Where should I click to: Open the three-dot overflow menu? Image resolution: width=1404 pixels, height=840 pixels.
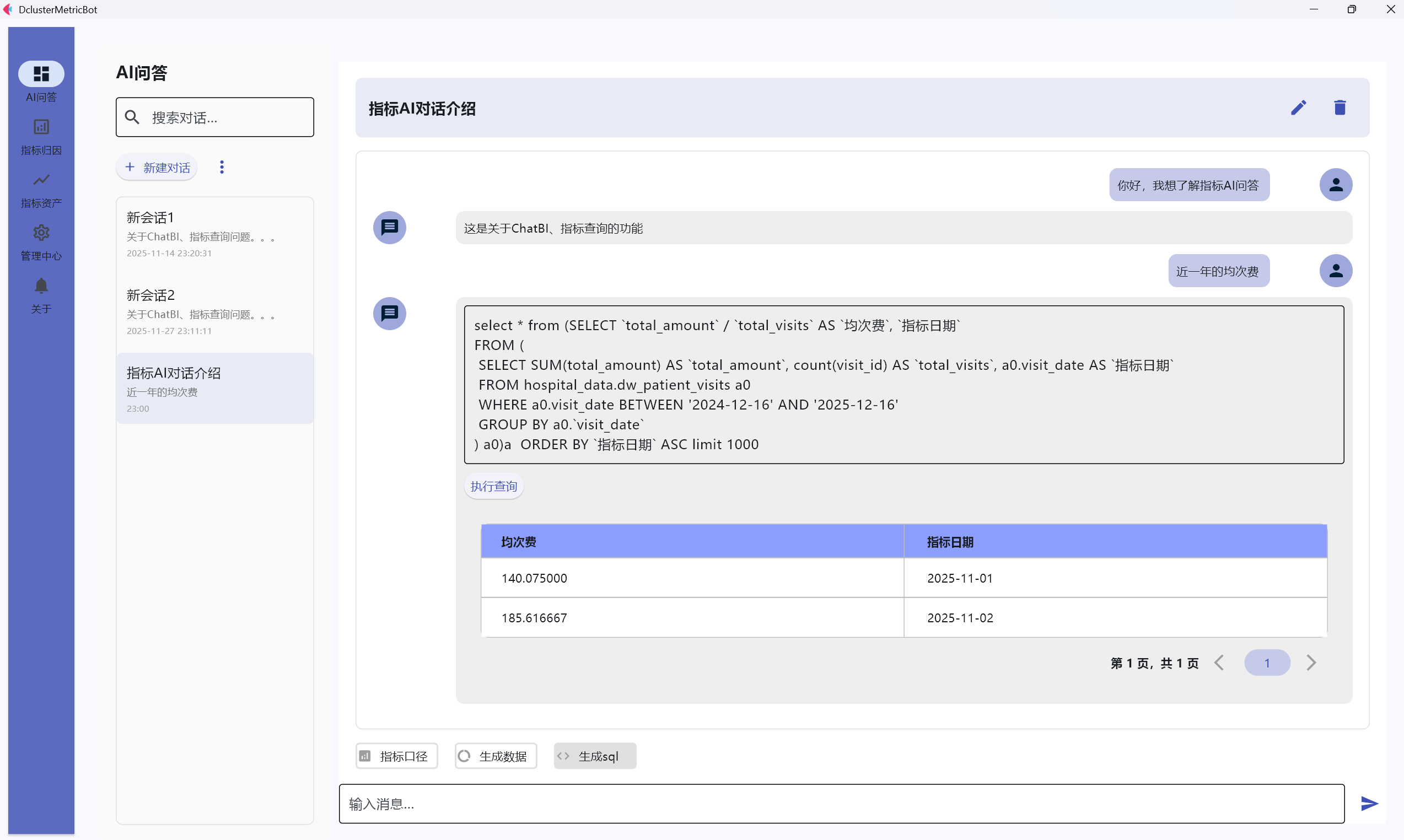coord(222,166)
